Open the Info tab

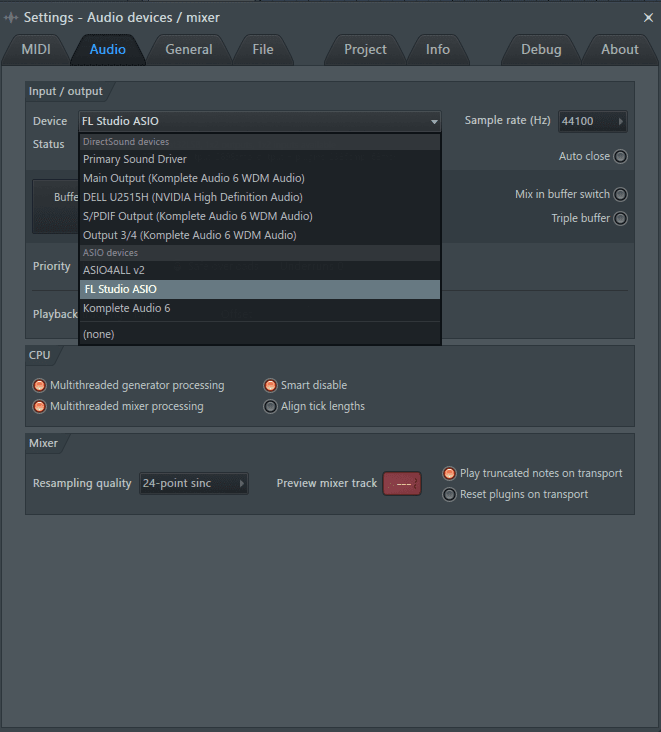point(437,49)
